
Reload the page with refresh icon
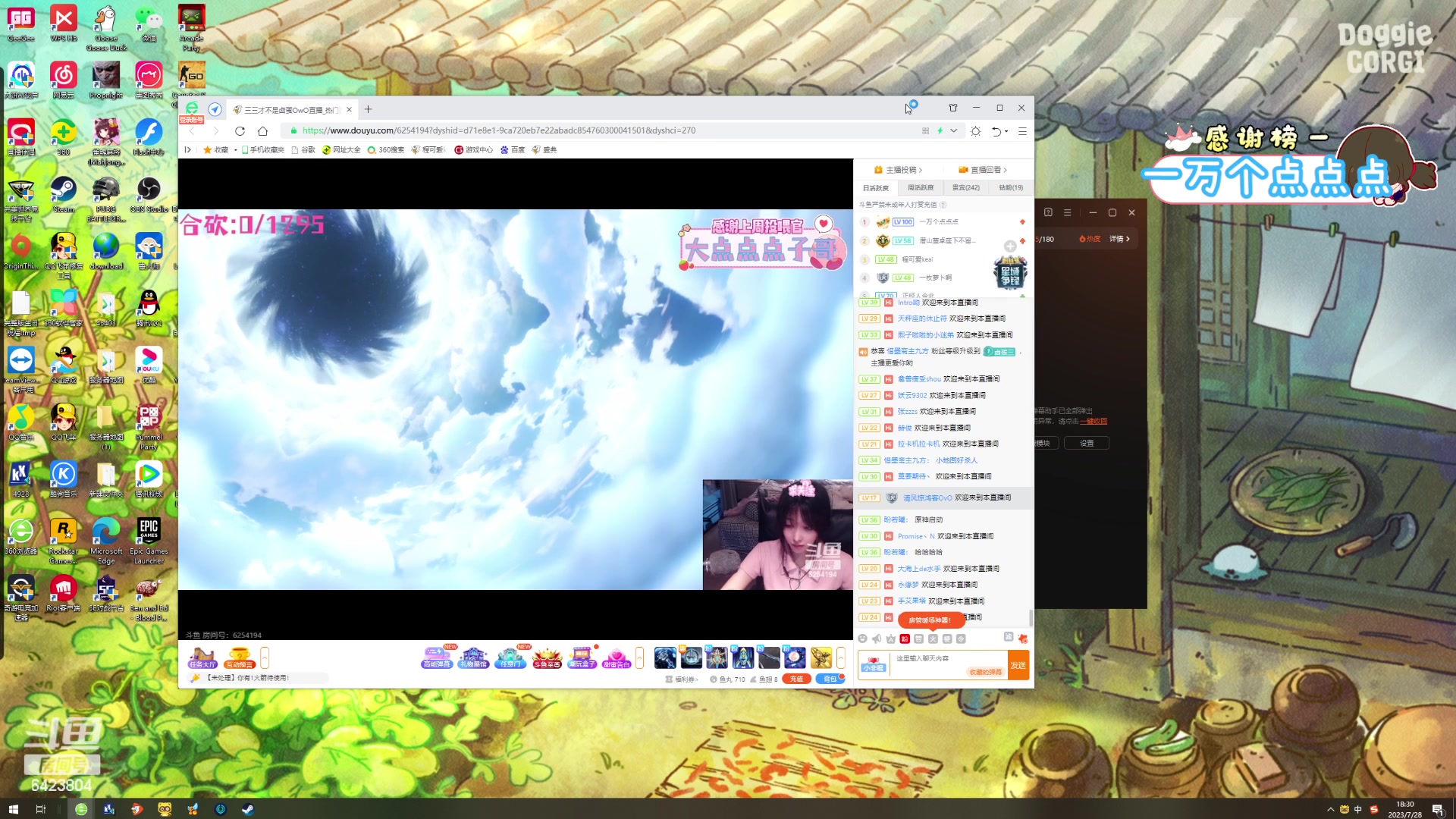[x=240, y=130]
